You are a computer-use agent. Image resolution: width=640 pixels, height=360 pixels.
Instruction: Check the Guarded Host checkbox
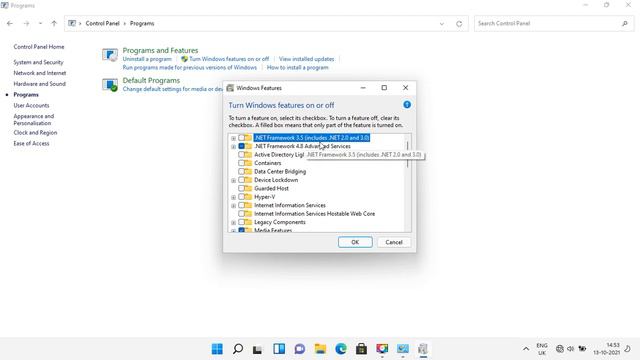(x=241, y=189)
